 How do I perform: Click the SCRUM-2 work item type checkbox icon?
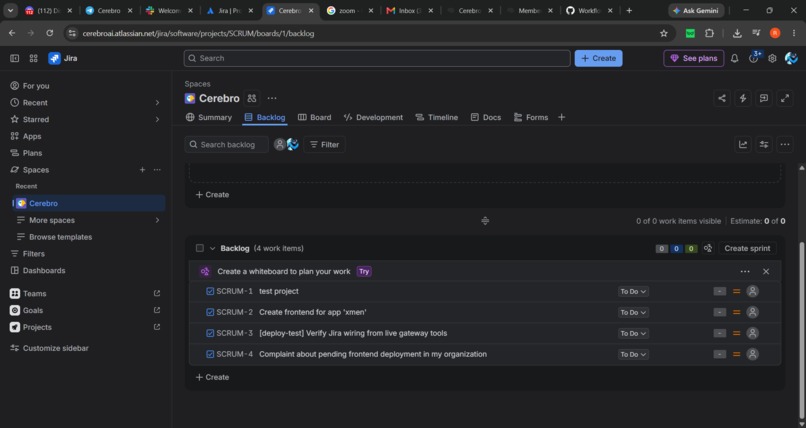point(210,312)
